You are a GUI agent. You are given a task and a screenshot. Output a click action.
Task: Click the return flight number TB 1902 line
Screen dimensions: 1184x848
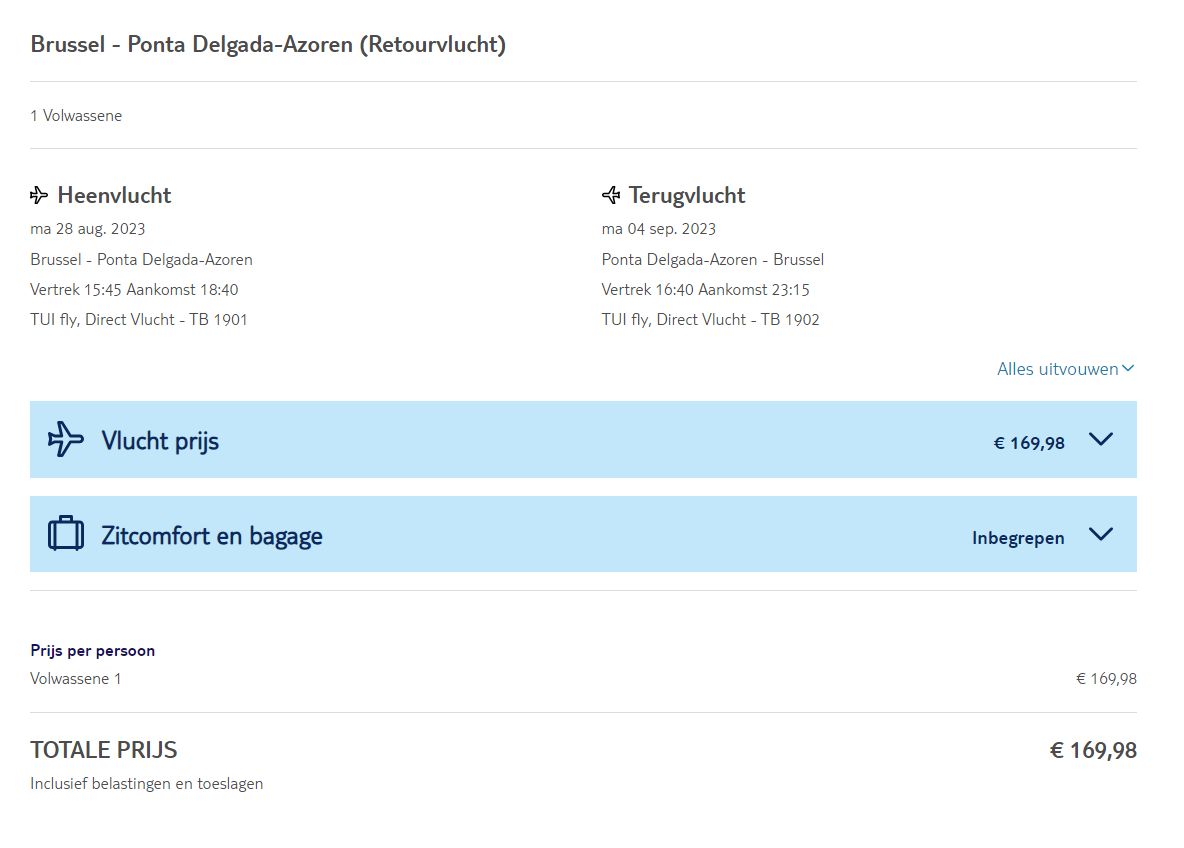click(710, 320)
